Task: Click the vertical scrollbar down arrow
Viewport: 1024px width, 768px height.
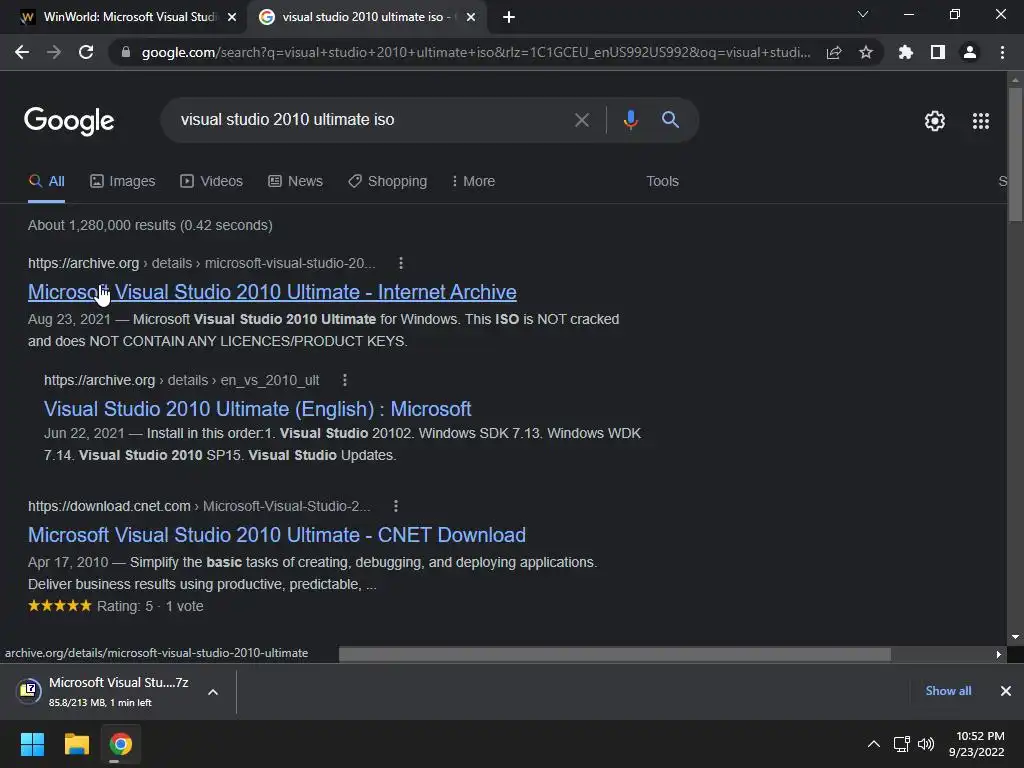Action: click(x=1015, y=637)
